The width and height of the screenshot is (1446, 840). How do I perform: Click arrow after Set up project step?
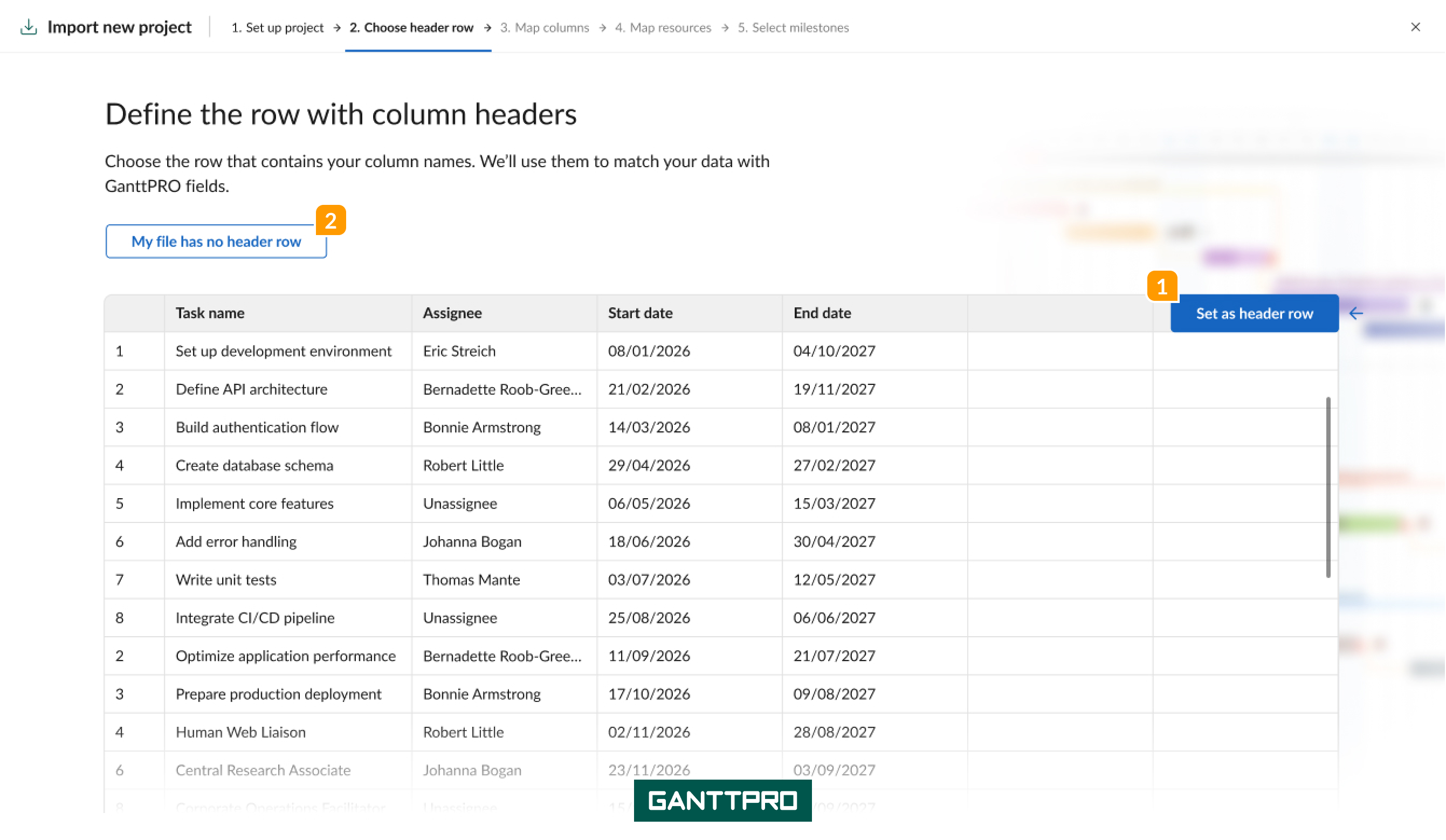[337, 27]
